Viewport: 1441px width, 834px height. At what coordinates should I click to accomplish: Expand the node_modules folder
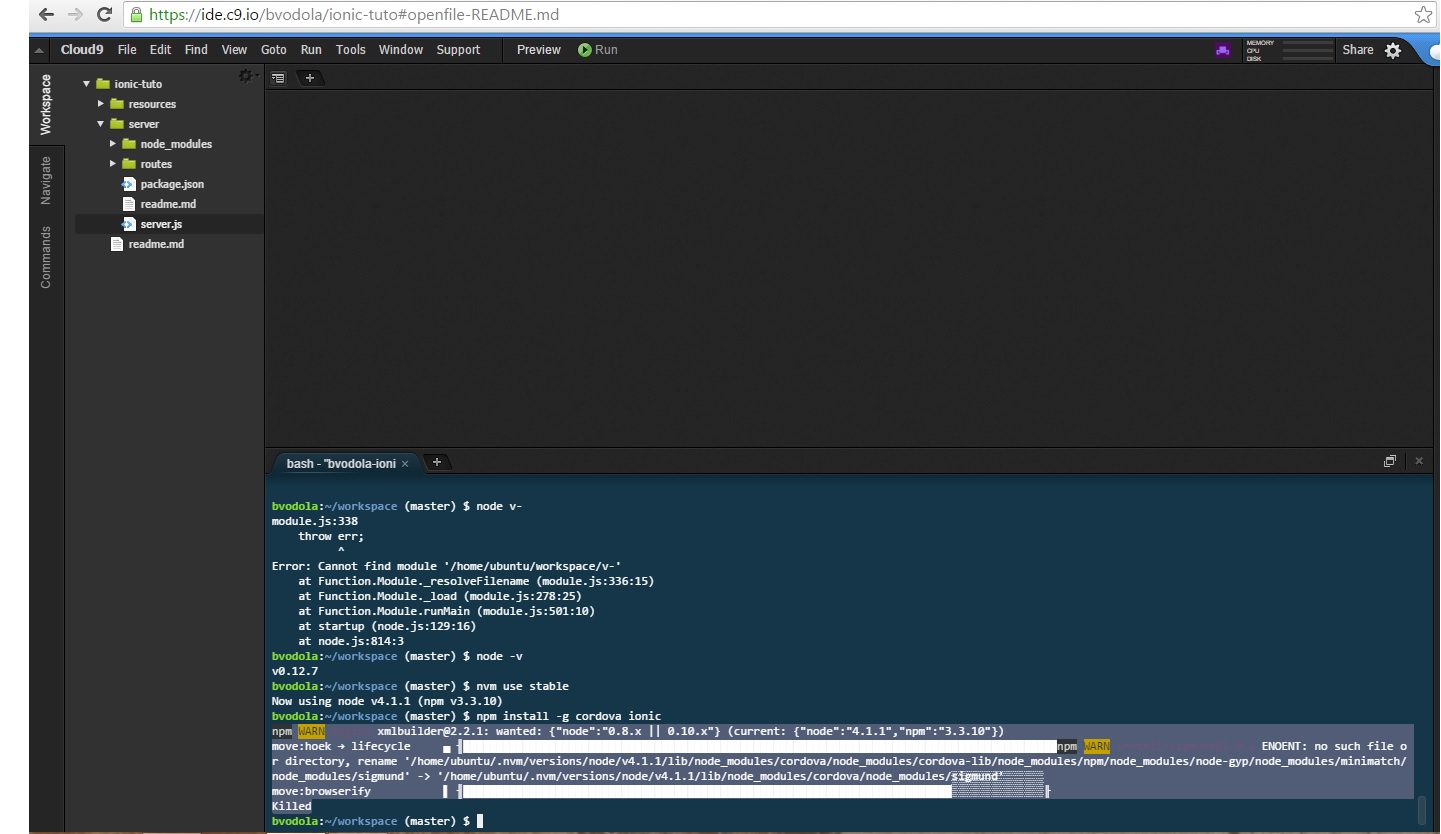click(x=113, y=144)
